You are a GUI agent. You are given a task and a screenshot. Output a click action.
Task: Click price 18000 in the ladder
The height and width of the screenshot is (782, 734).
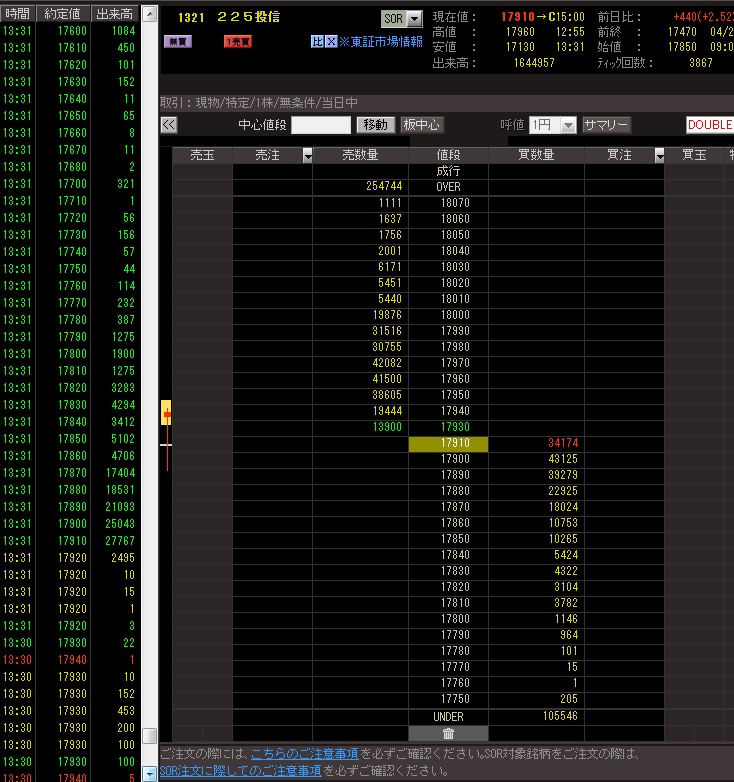point(455,315)
